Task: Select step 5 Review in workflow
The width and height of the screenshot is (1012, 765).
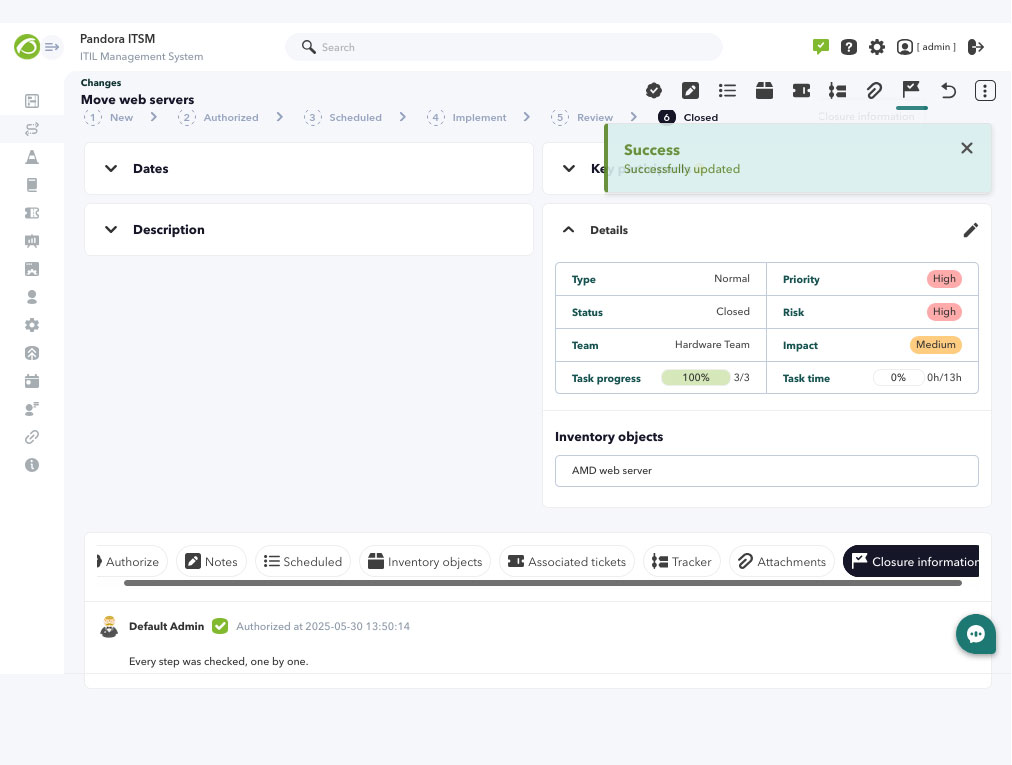Action: [582, 117]
